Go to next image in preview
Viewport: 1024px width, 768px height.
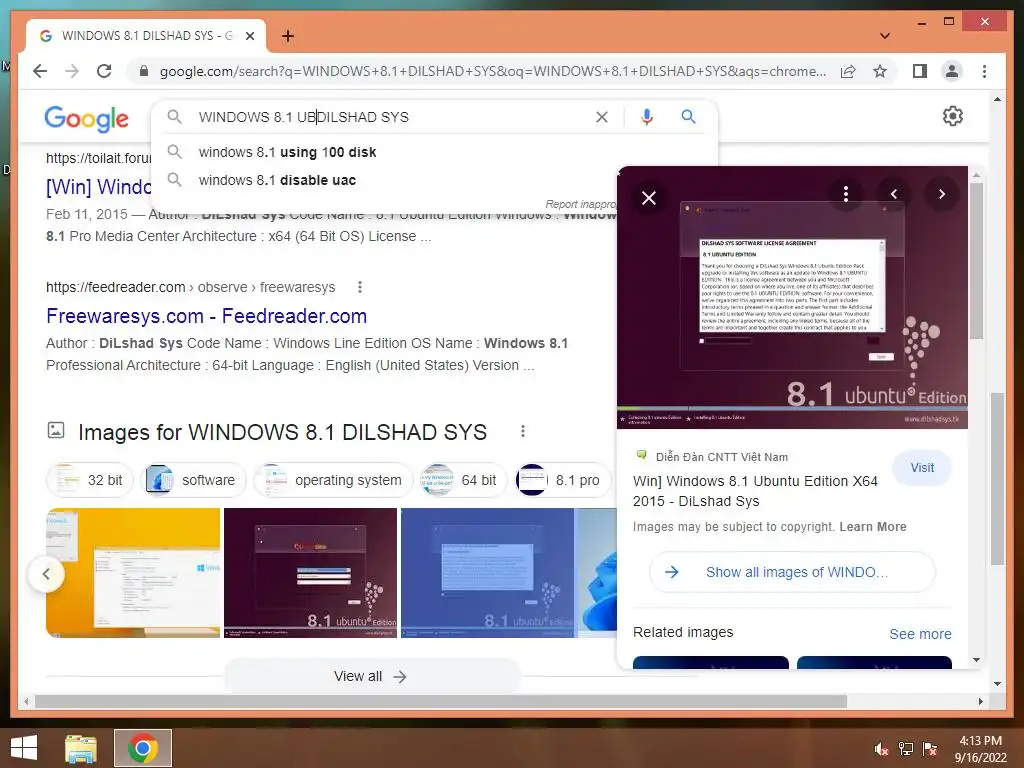[941, 194]
